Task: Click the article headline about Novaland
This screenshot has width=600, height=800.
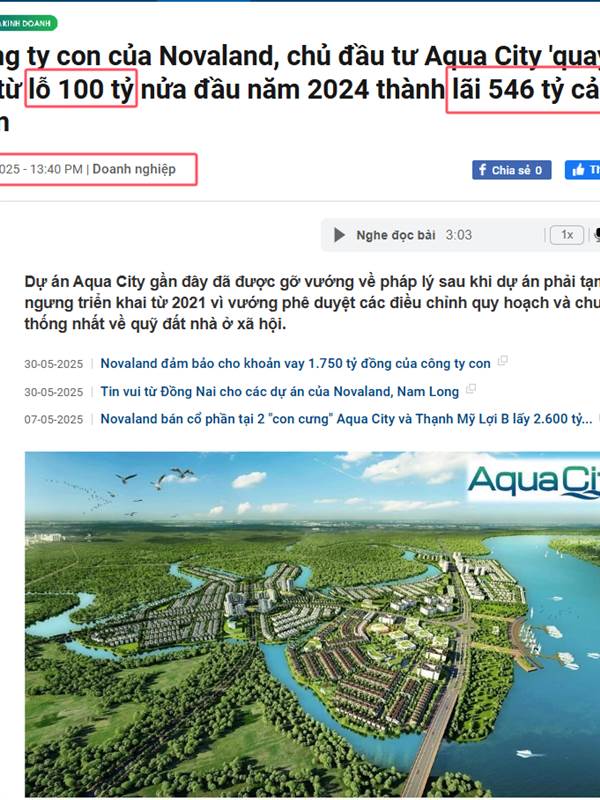Action: click(x=300, y=89)
